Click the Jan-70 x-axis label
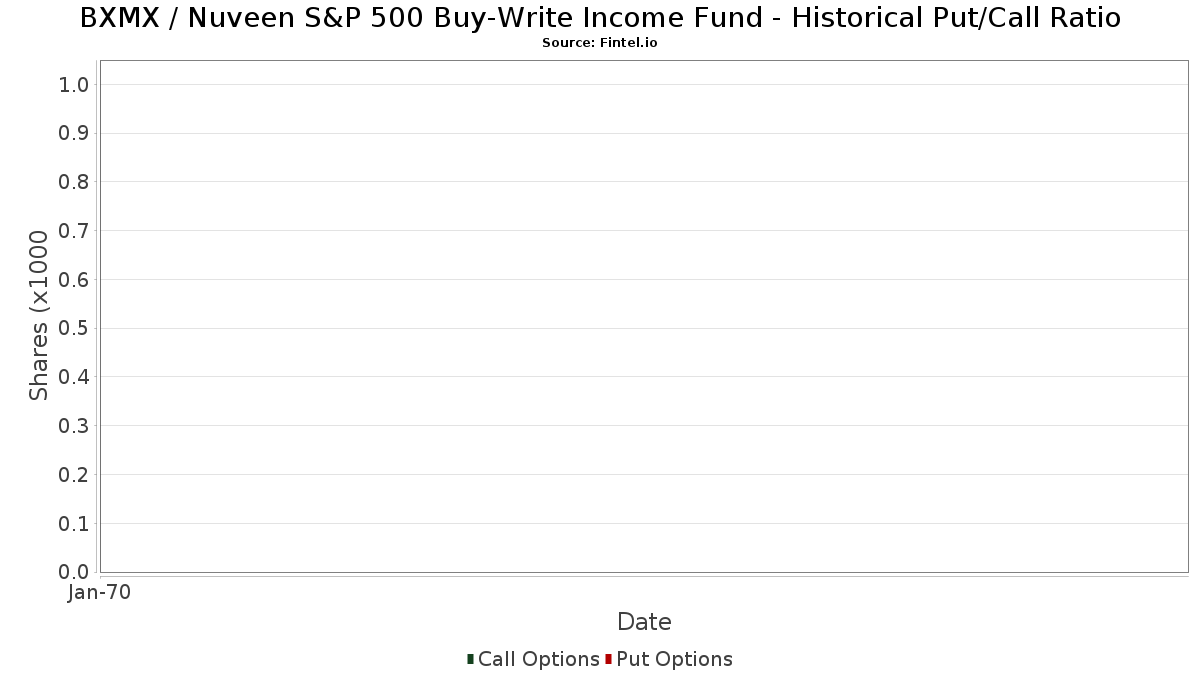 click(99, 593)
